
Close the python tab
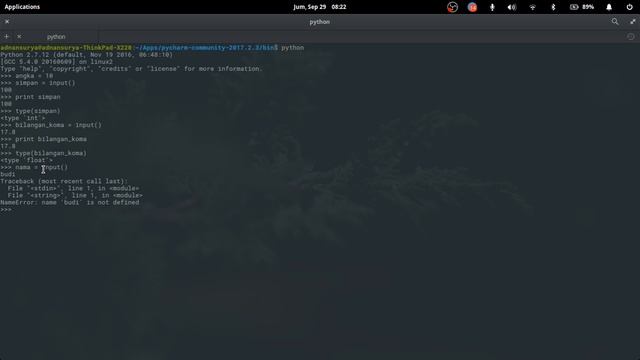click(x=19, y=36)
